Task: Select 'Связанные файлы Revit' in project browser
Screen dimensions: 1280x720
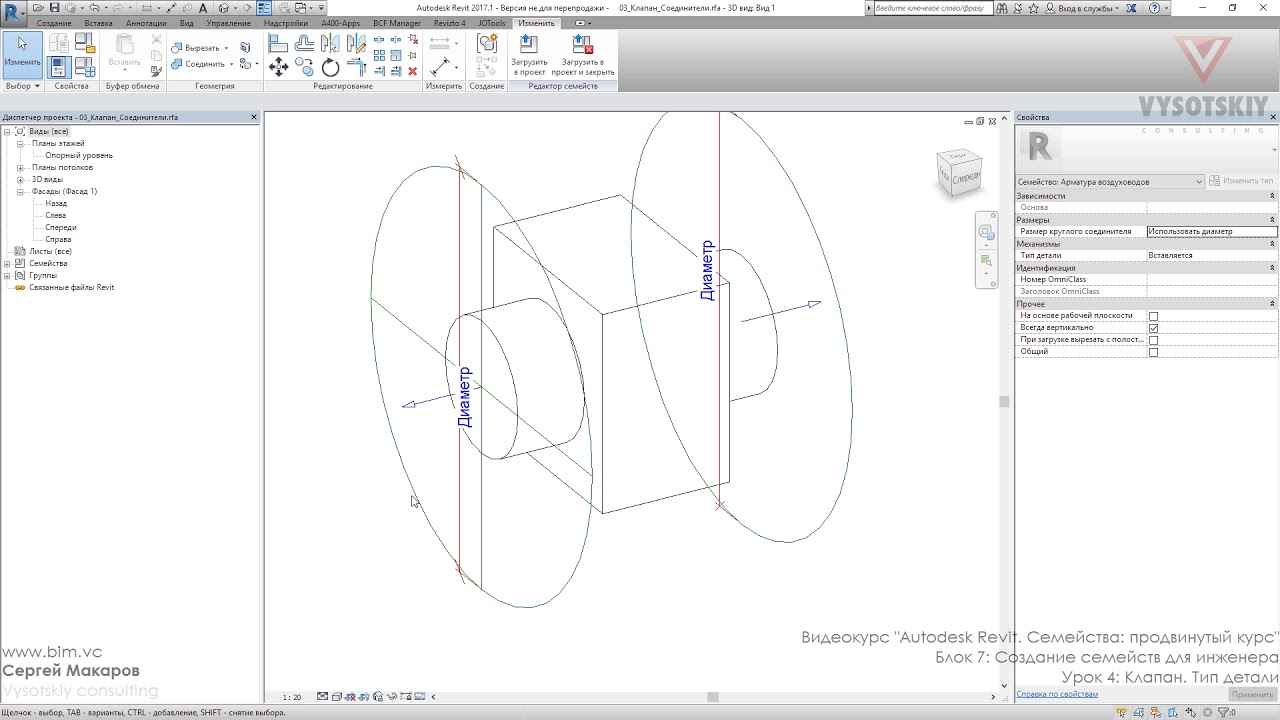Action: coord(71,288)
